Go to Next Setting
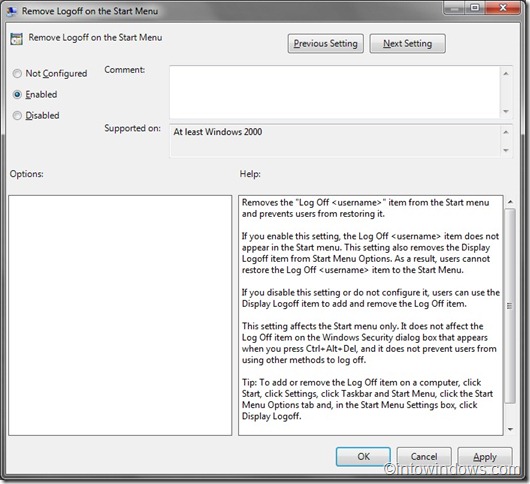Viewport: 530px width, 484px height. tap(407, 44)
